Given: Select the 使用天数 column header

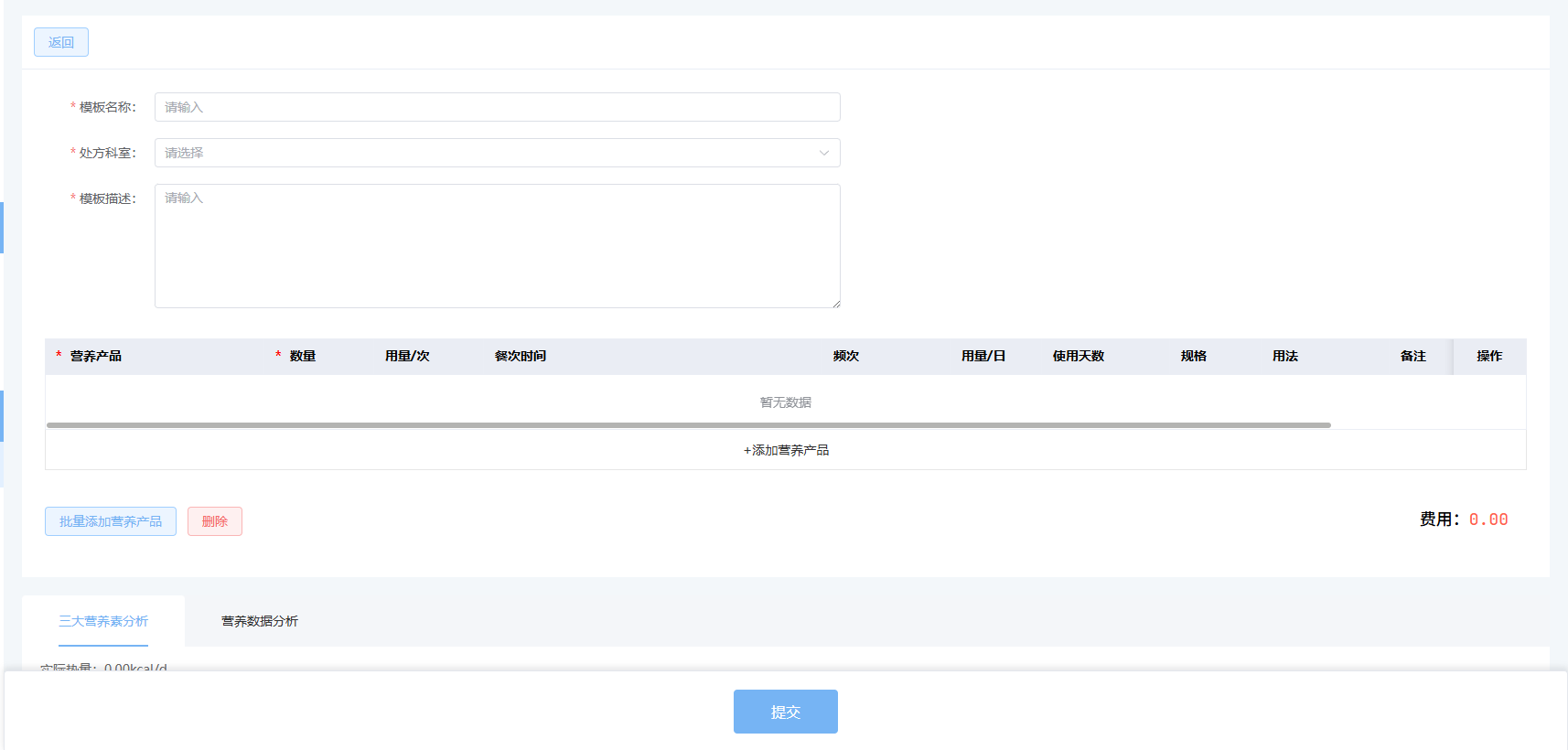Looking at the screenshot, I should tap(1079, 356).
